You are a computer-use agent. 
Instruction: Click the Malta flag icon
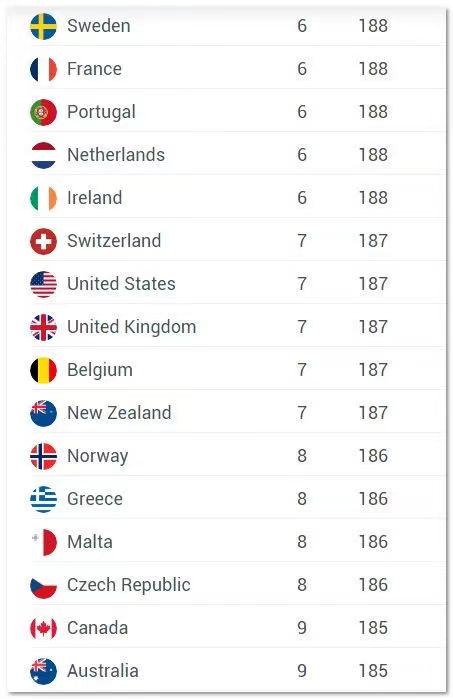coord(43,542)
